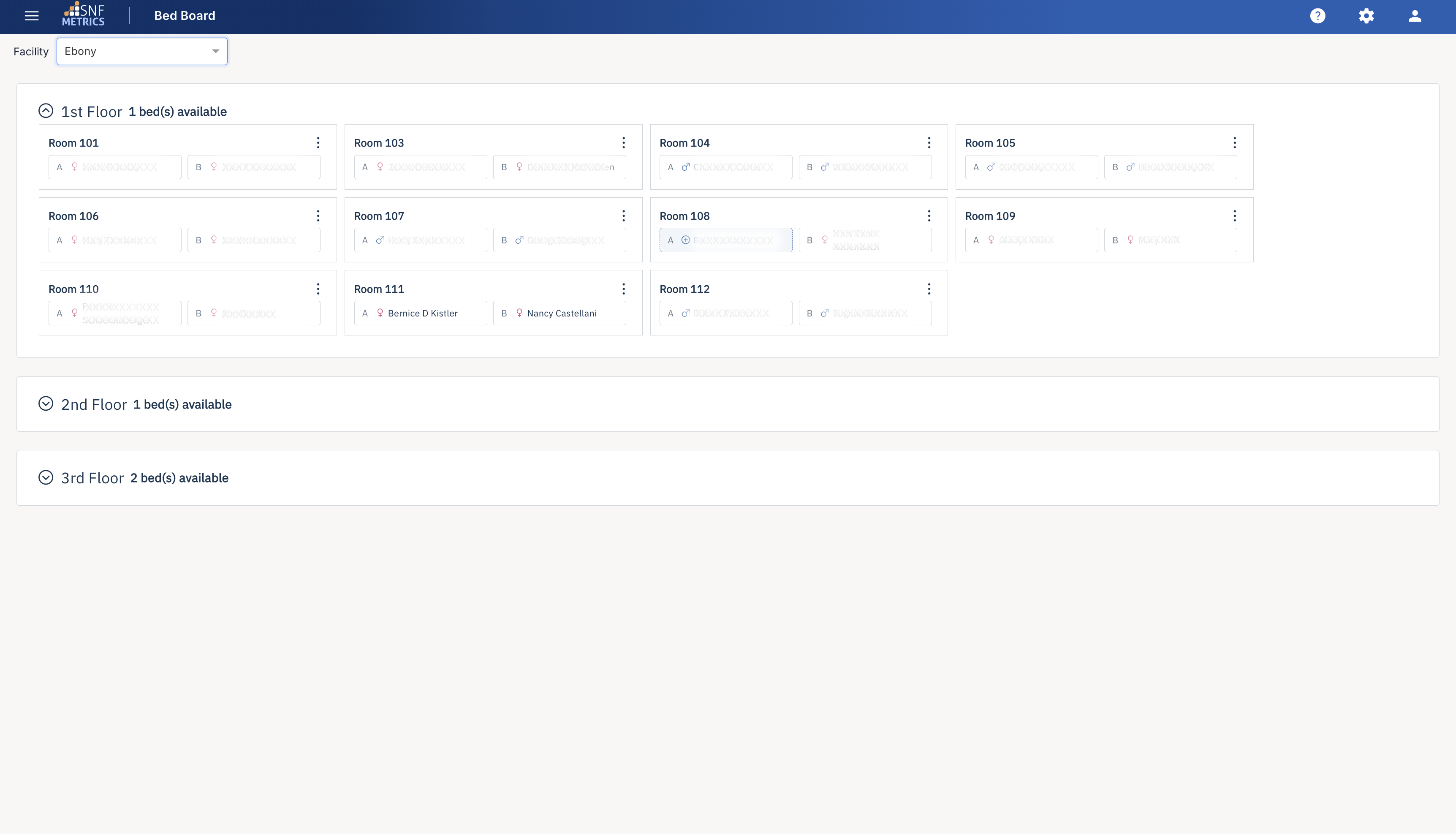
Task: Open the three-dot menu for Room 105
Action: [1234, 143]
